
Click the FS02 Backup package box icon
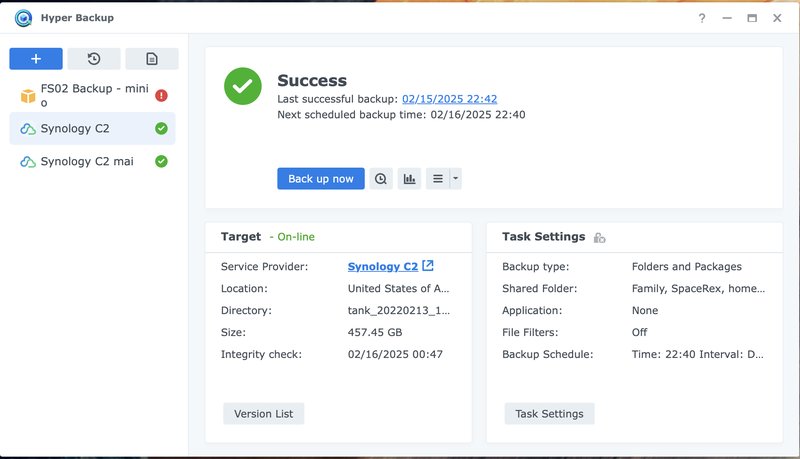(28, 95)
